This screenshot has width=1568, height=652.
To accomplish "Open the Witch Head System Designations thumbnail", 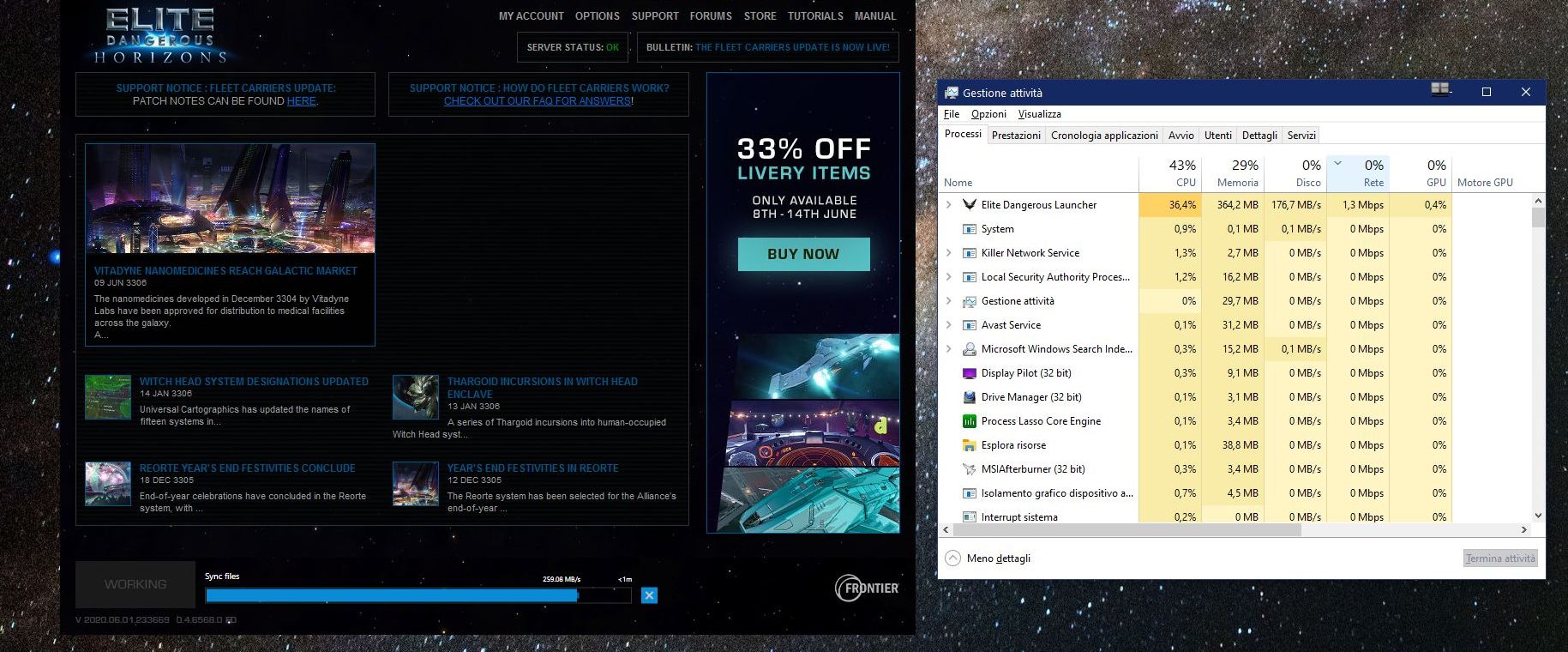I will [108, 397].
